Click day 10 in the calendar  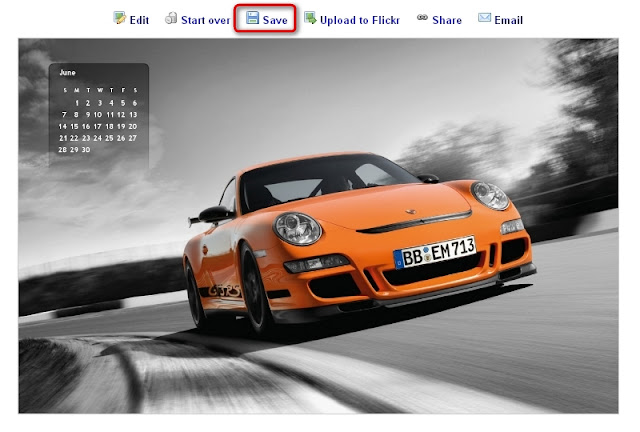(x=98, y=115)
